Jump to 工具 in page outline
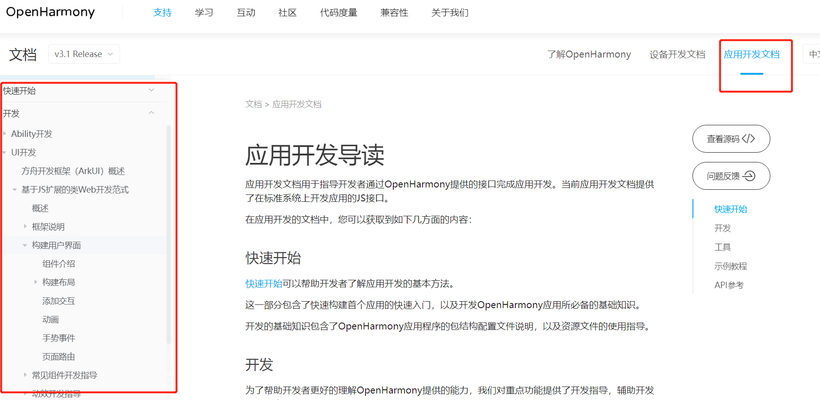The width and height of the screenshot is (820, 400). pos(722,247)
